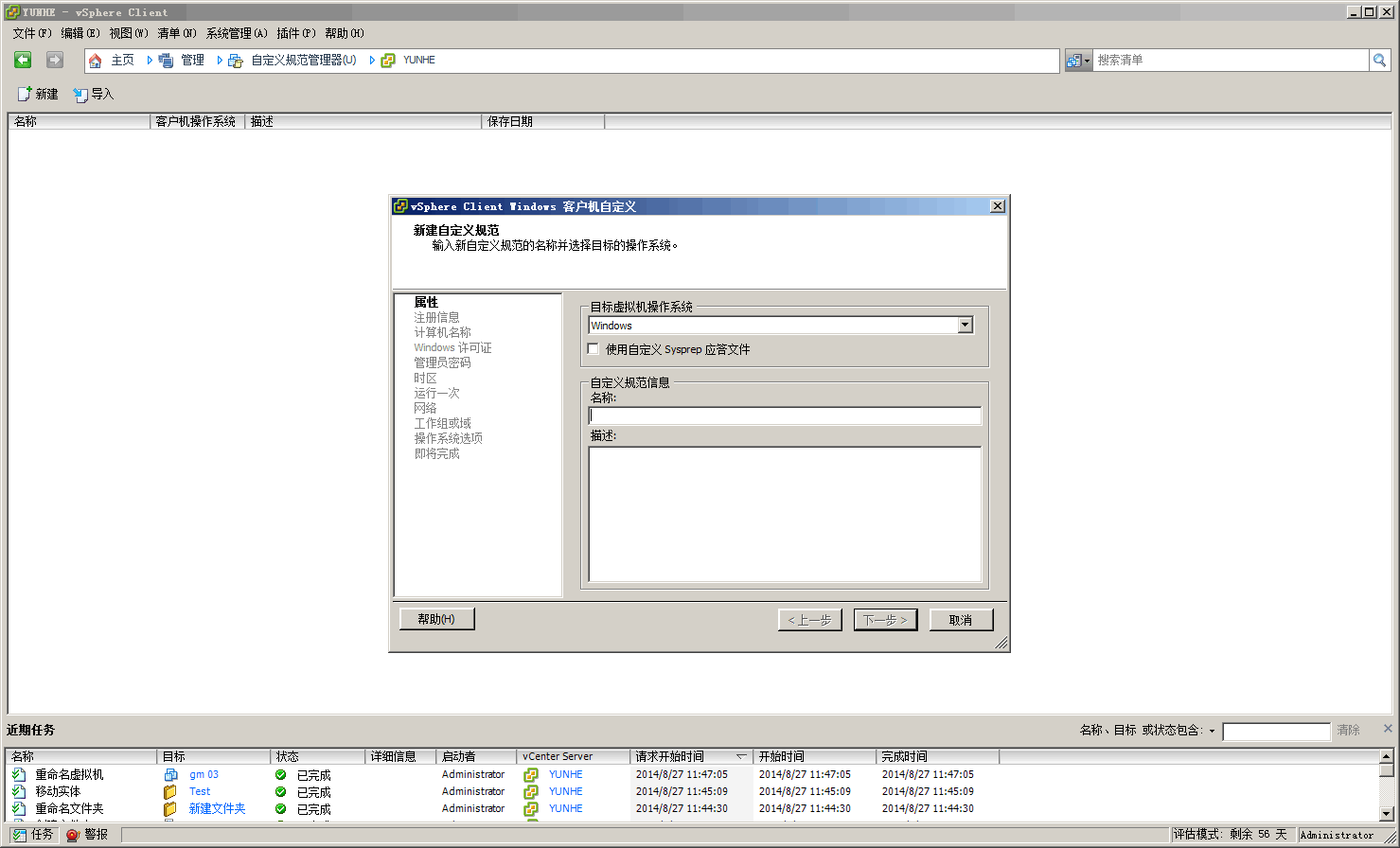
Task: Click the dialog title bar vSphere icon
Action: pyautogui.click(x=400, y=205)
